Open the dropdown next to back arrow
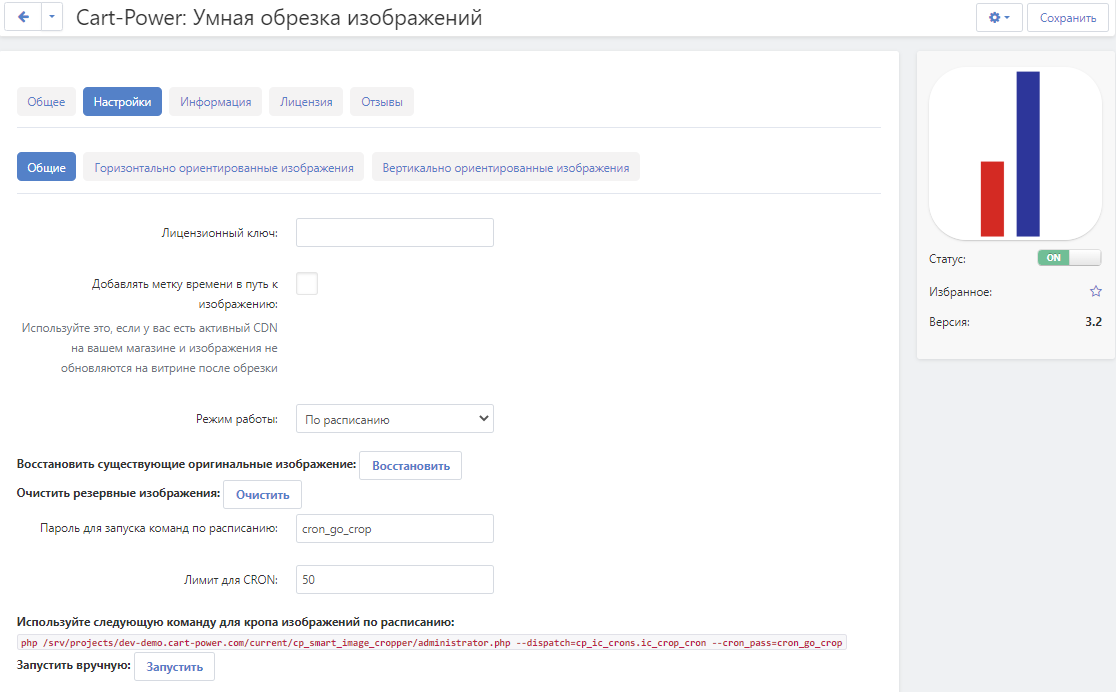1116x692 pixels. click(x=52, y=17)
